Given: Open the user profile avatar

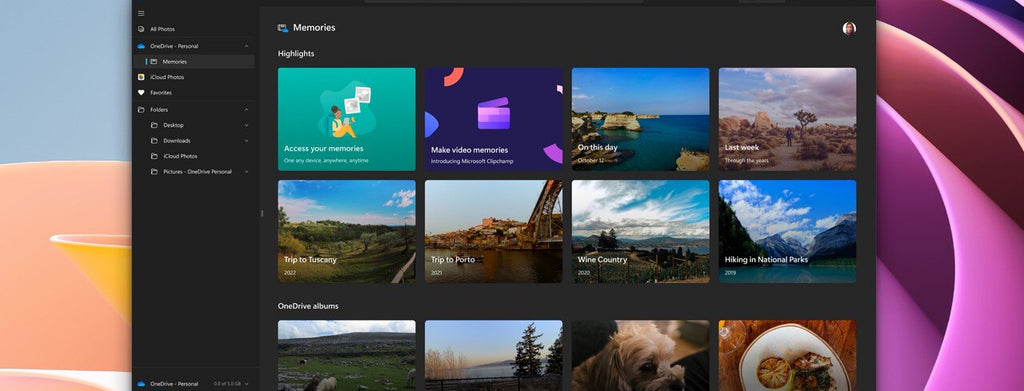Looking at the screenshot, I should click(x=849, y=28).
